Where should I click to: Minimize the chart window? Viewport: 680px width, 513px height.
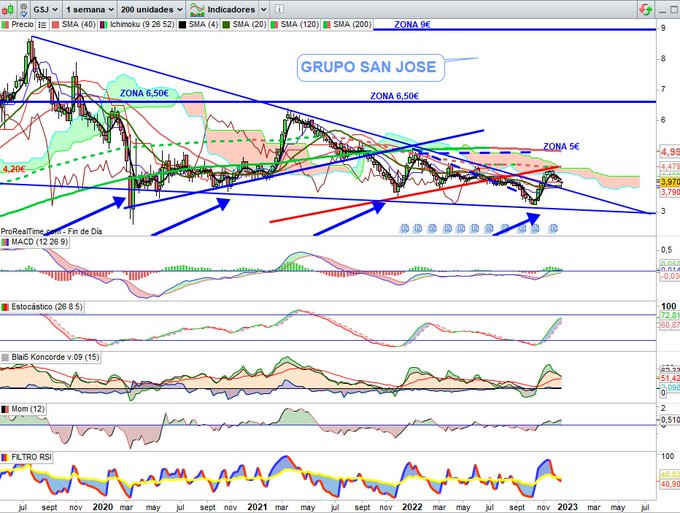click(662, 10)
